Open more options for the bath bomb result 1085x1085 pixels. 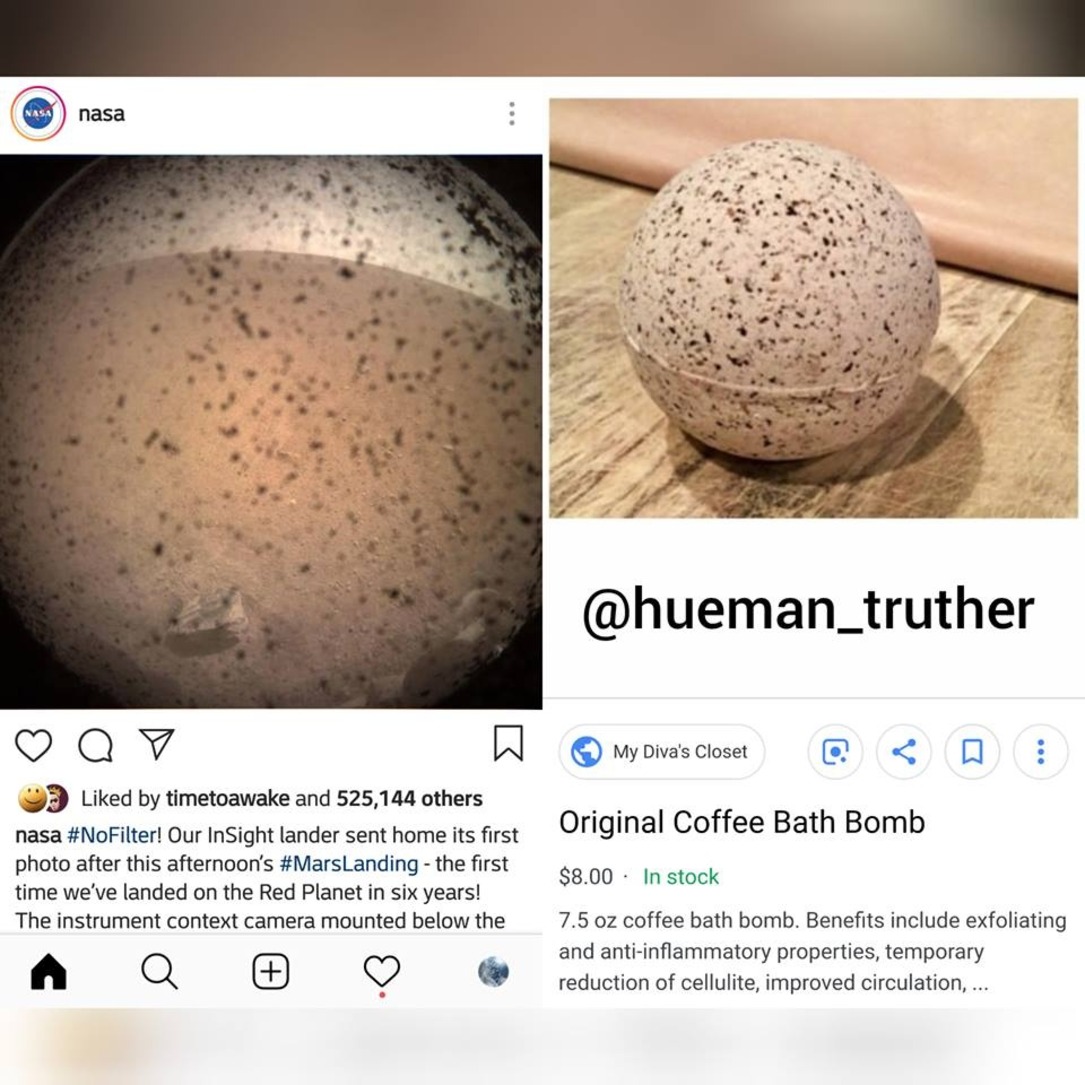point(1041,751)
